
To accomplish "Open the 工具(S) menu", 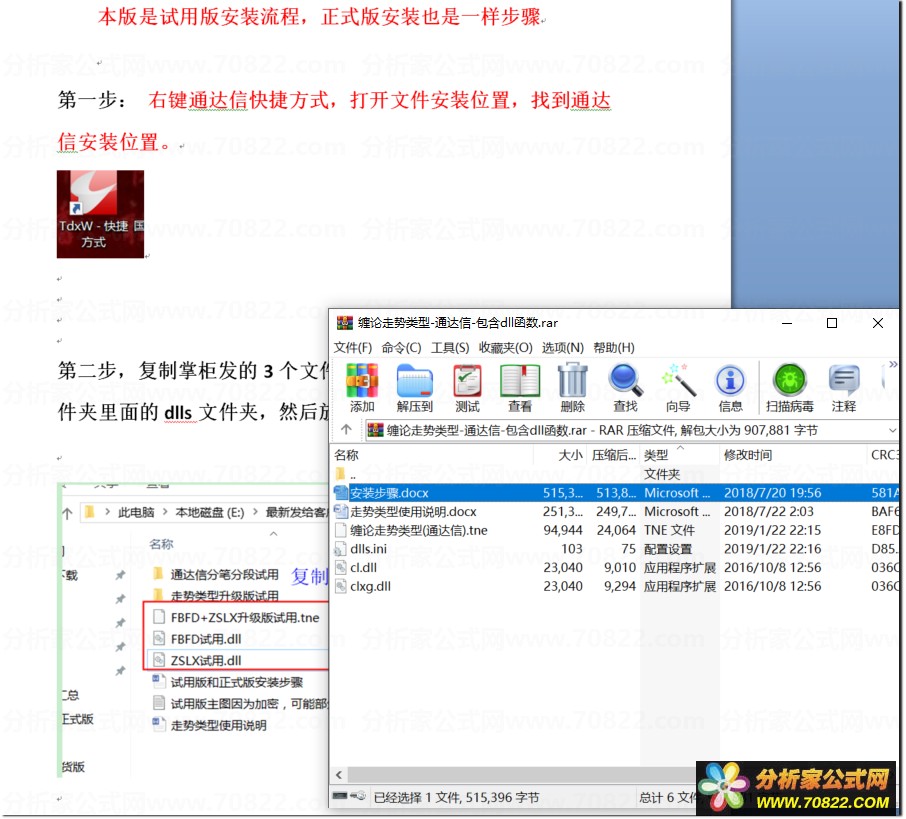I will coord(450,347).
